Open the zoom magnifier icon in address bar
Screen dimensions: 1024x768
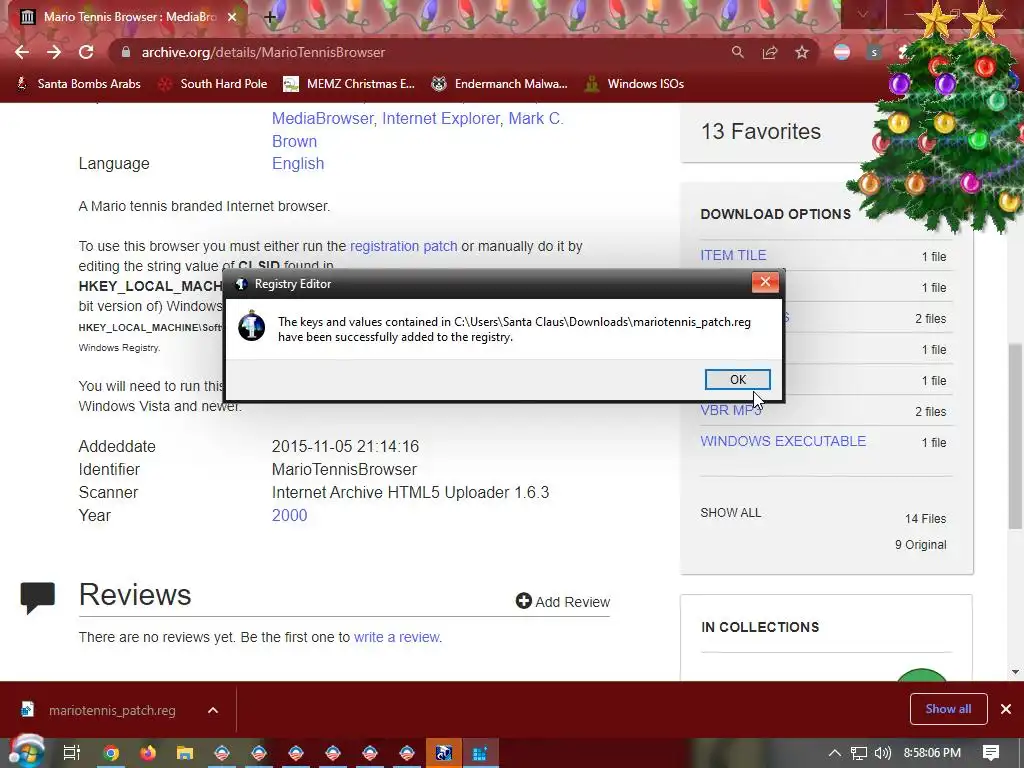tap(737, 52)
